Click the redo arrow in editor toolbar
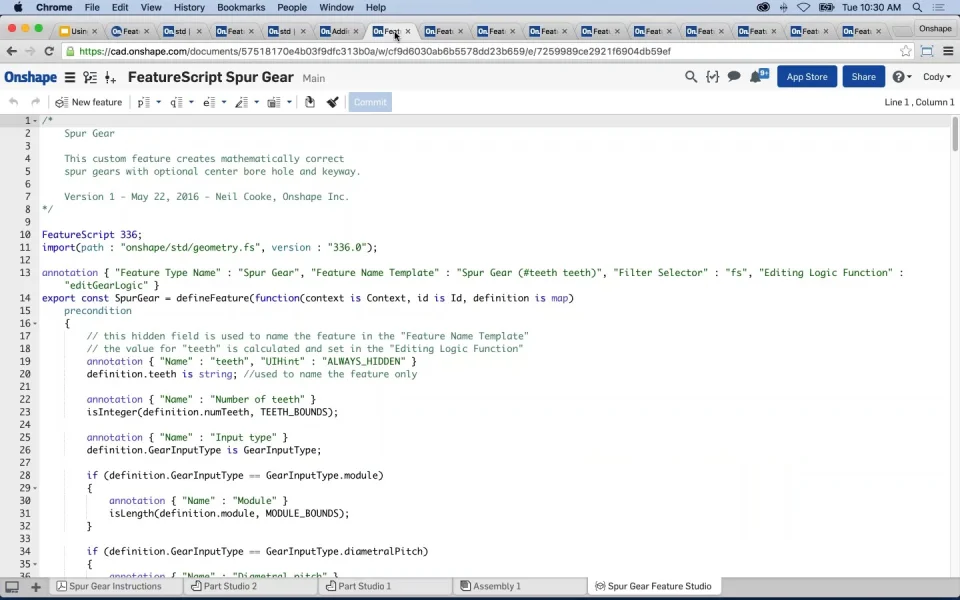This screenshot has height=600, width=960. click(36, 102)
